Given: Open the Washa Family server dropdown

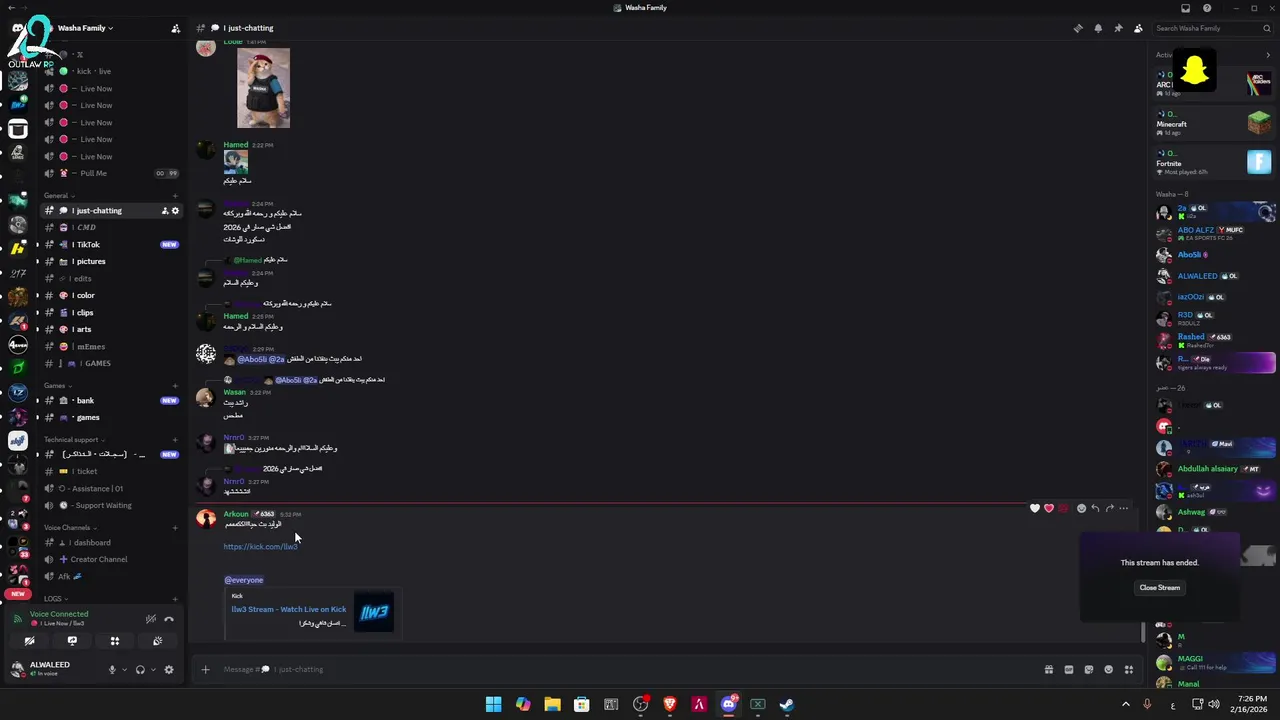Looking at the screenshot, I should tap(85, 28).
